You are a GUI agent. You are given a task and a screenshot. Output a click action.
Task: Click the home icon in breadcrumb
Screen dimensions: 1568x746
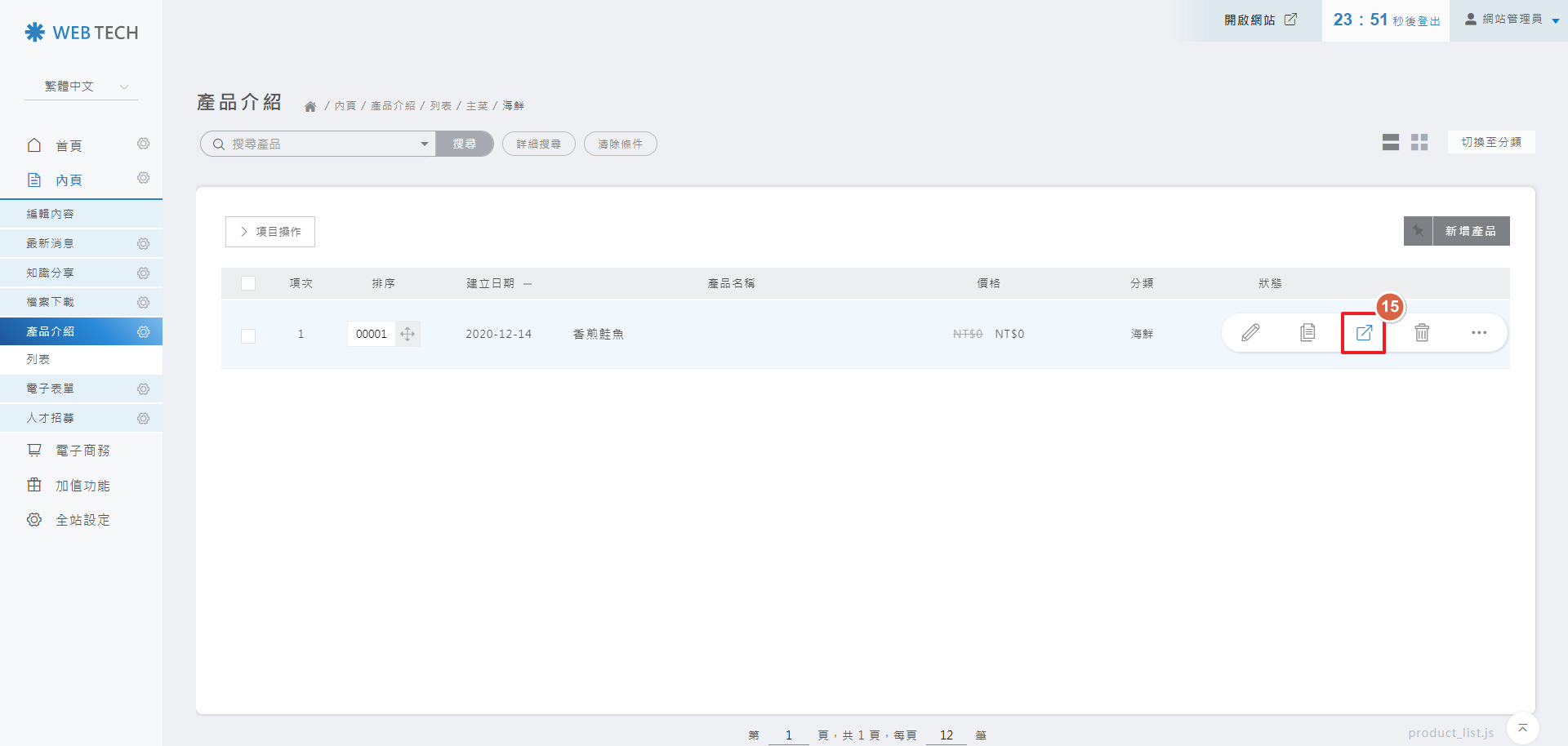(310, 107)
